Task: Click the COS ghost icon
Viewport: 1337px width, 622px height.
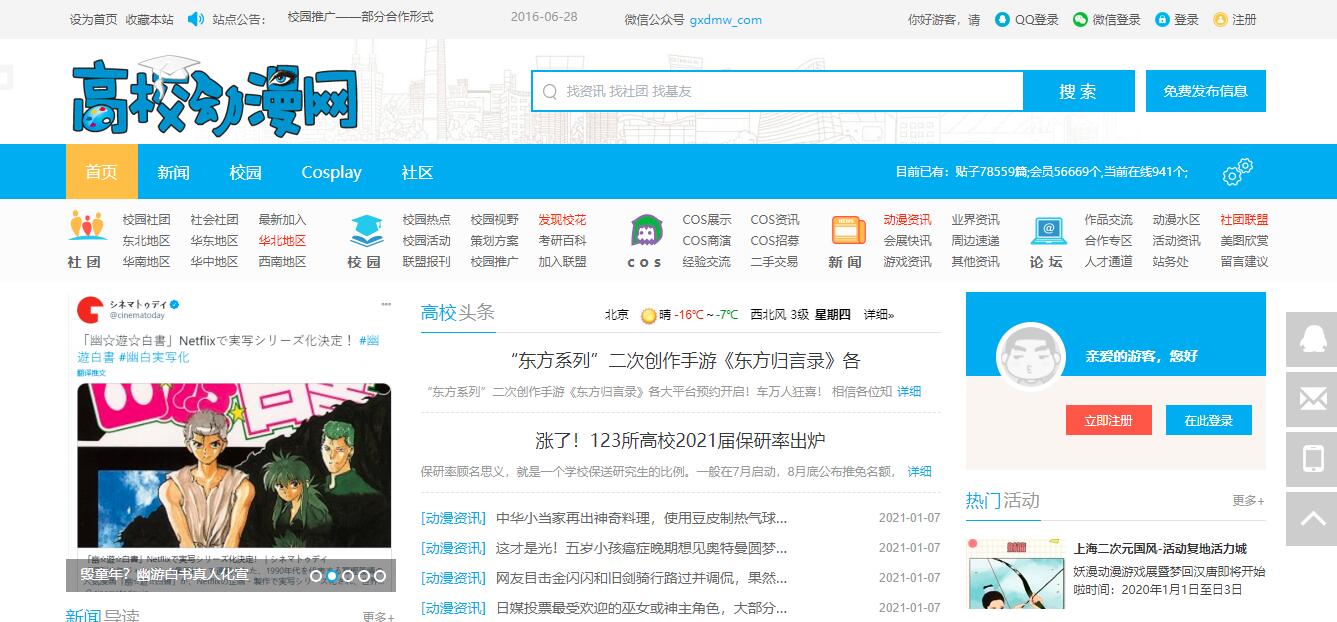Action: coord(645,231)
